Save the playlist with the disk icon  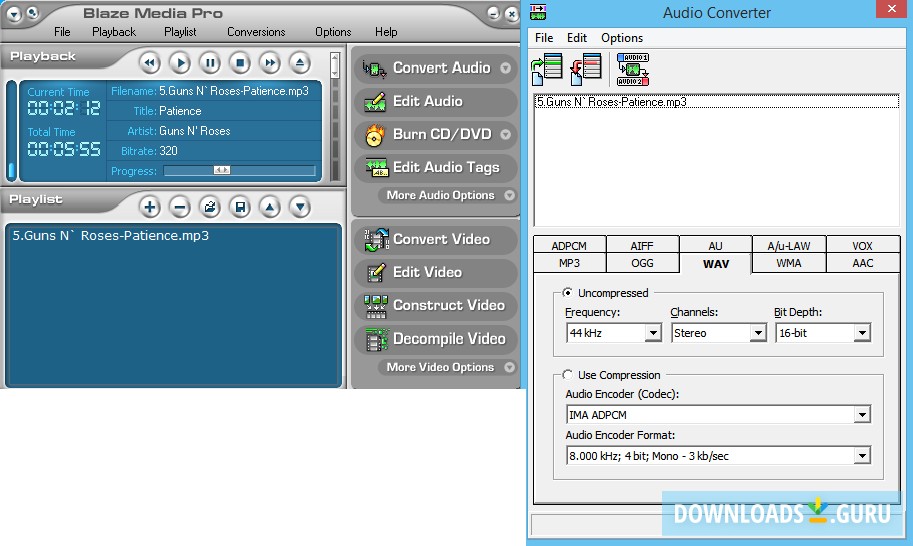pos(240,207)
